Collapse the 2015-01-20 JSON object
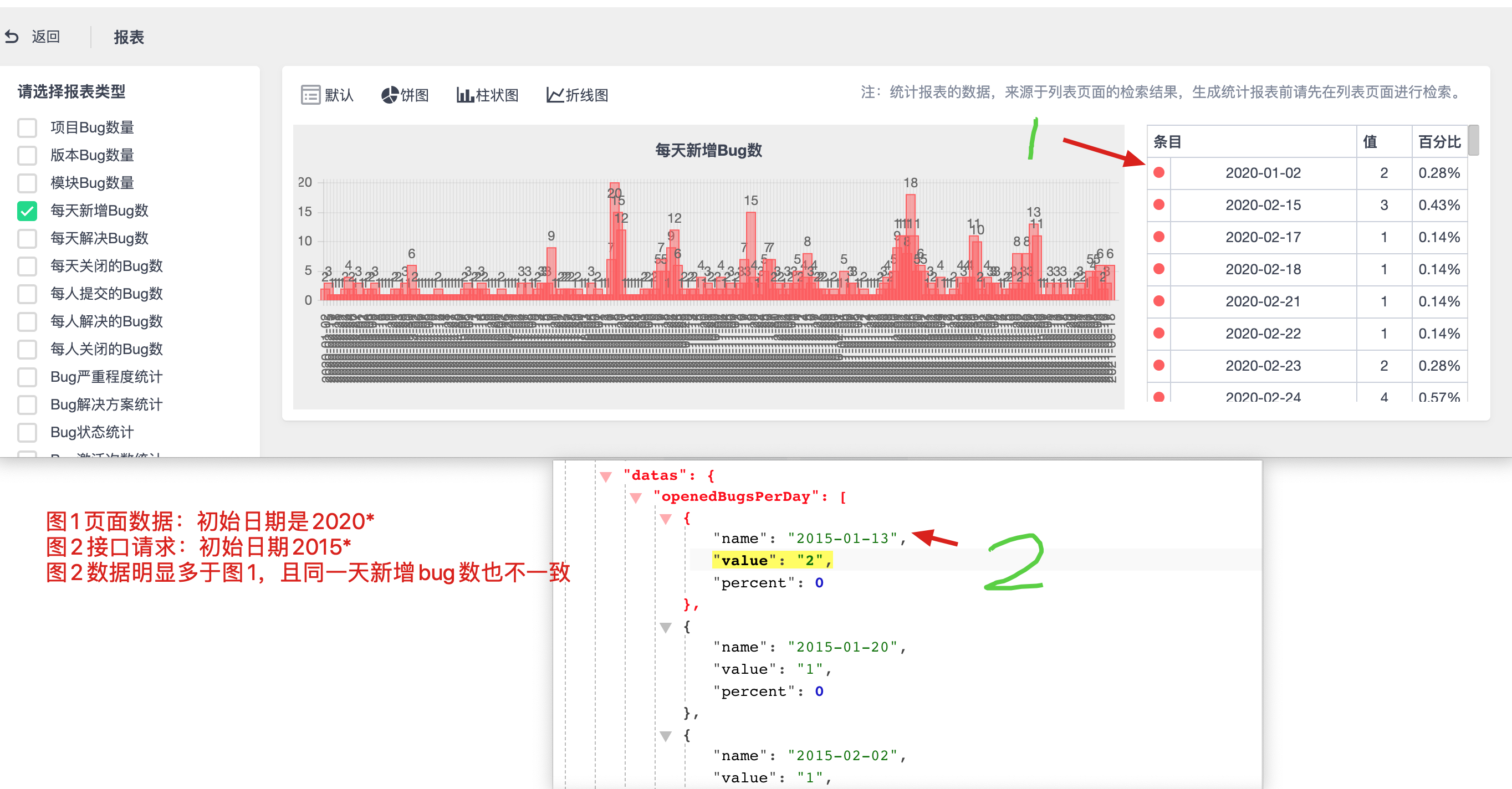Image resolution: width=1512 pixels, height=789 pixels. (666, 627)
